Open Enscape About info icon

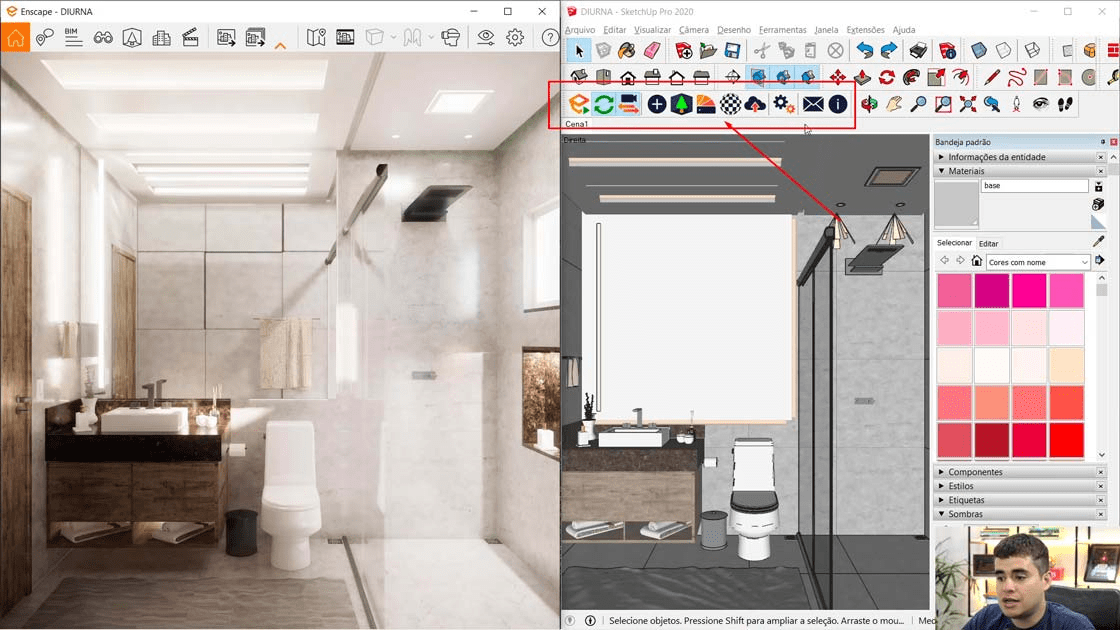click(x=838, y=104)
